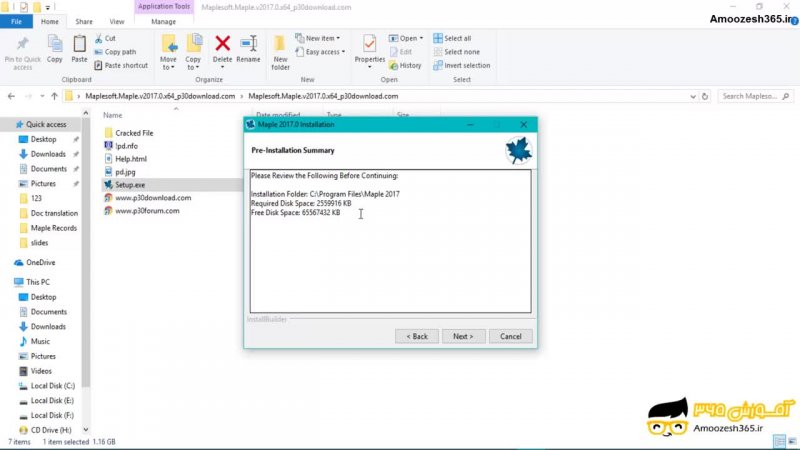Click Cut scissors in ribbon
This screenshot has height=450, width=800.
click(105, 38)
